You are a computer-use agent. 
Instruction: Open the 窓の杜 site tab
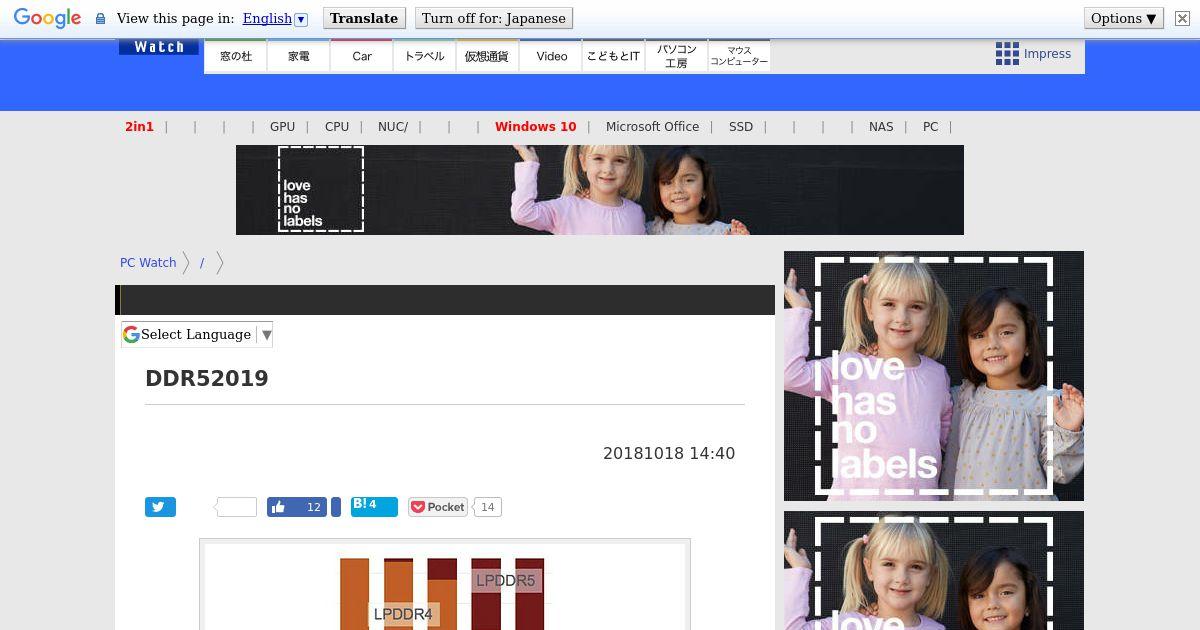pos(236,56)
